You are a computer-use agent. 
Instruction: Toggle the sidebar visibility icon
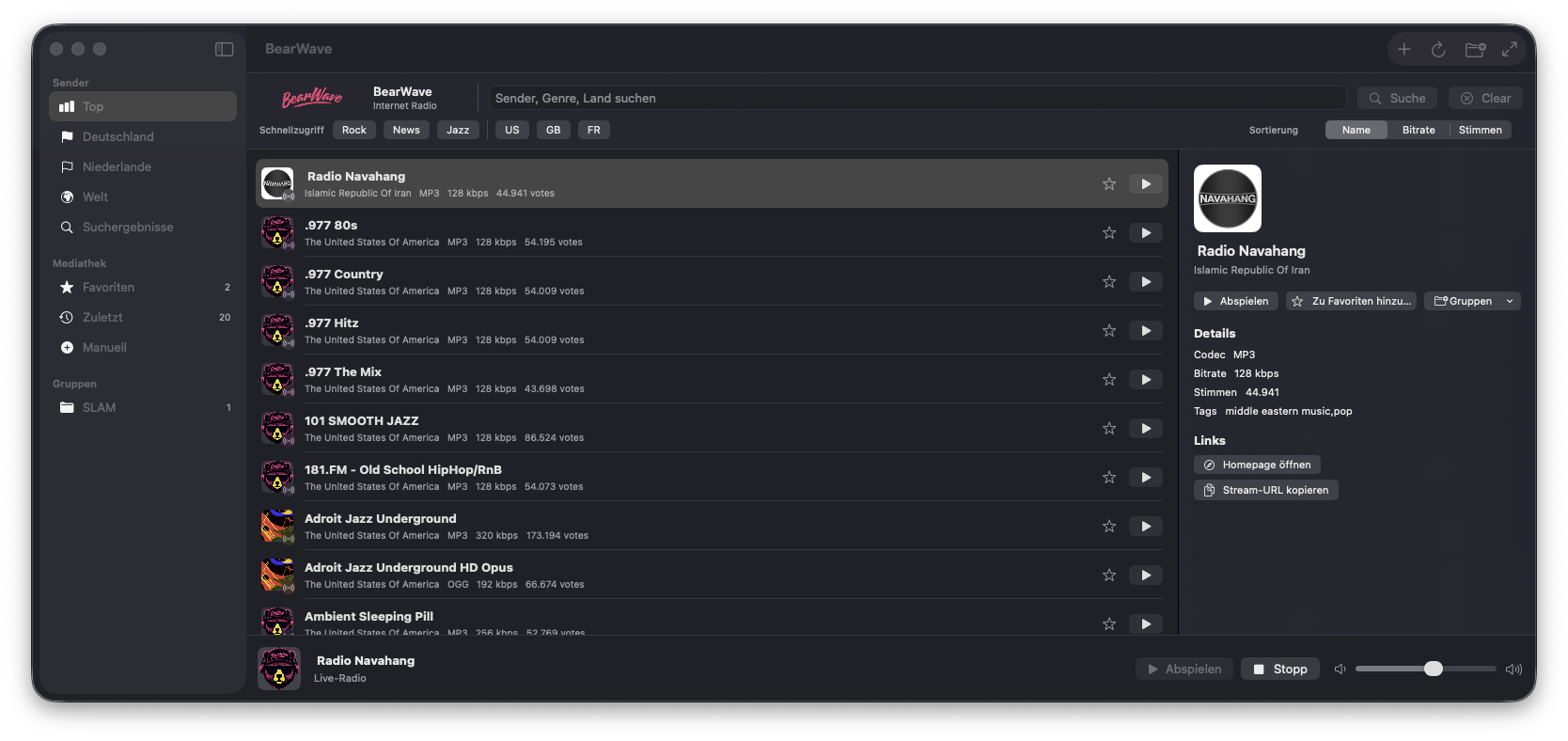point(224,49)
